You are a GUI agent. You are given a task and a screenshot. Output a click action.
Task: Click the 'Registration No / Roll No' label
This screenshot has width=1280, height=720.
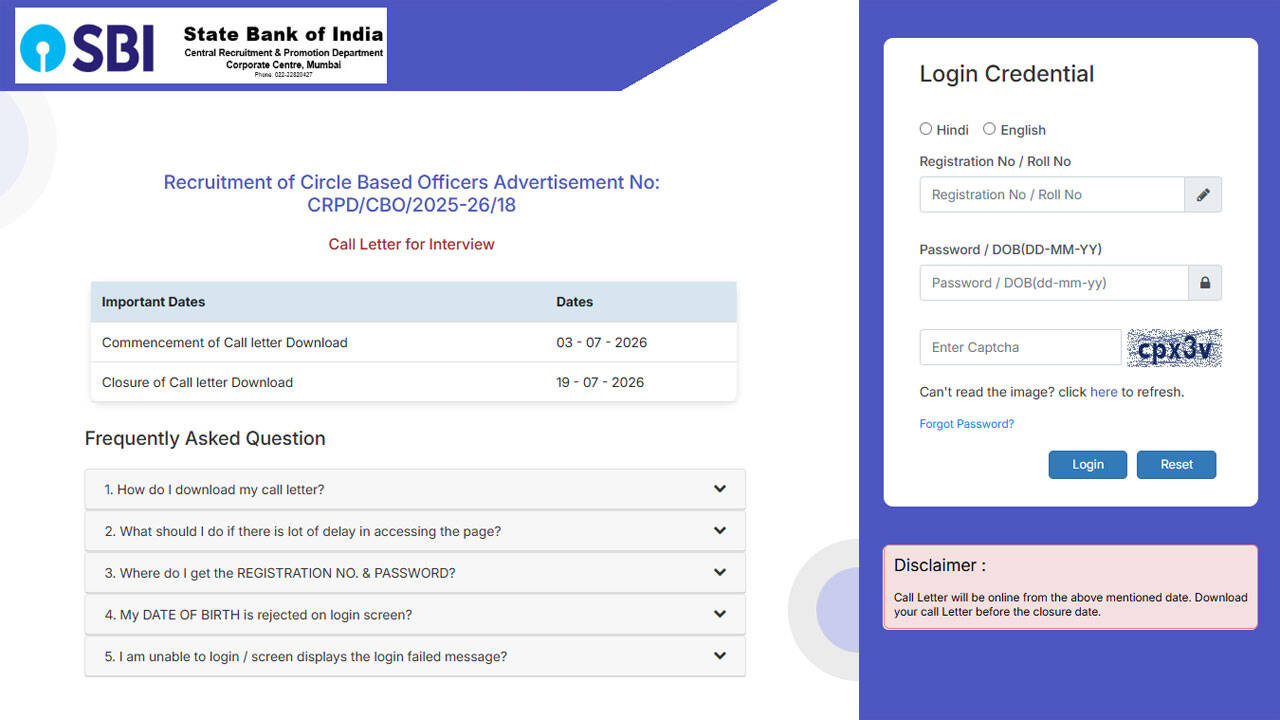point(995,161)
